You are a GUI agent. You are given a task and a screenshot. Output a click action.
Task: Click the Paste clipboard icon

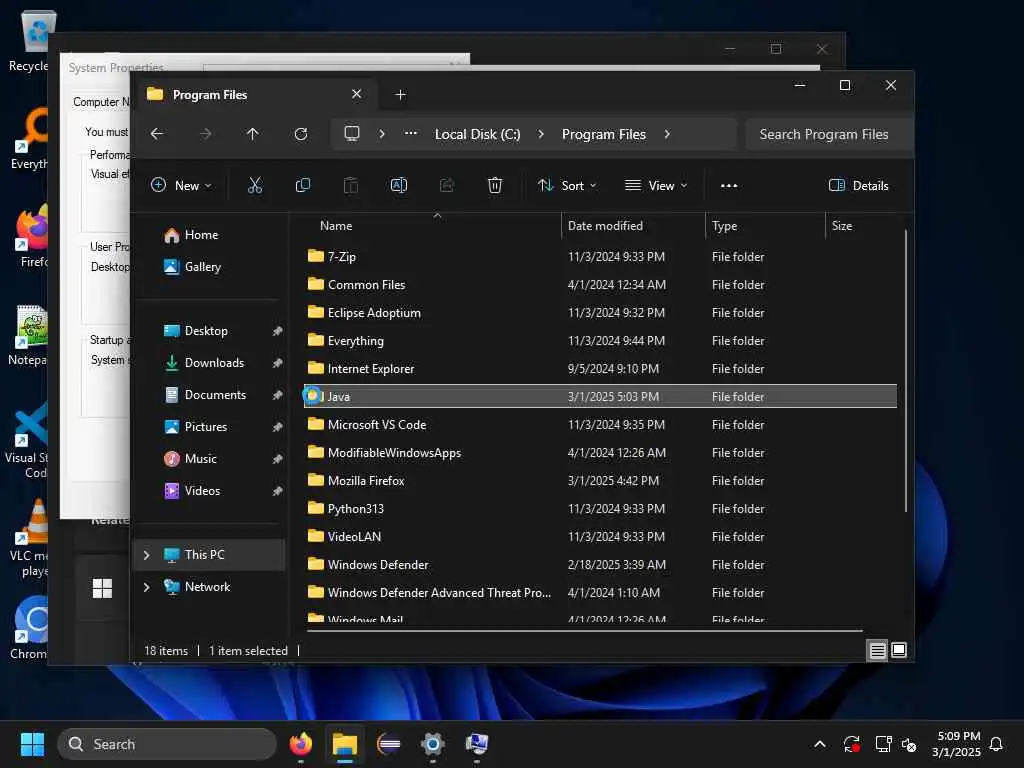point(351,185)
